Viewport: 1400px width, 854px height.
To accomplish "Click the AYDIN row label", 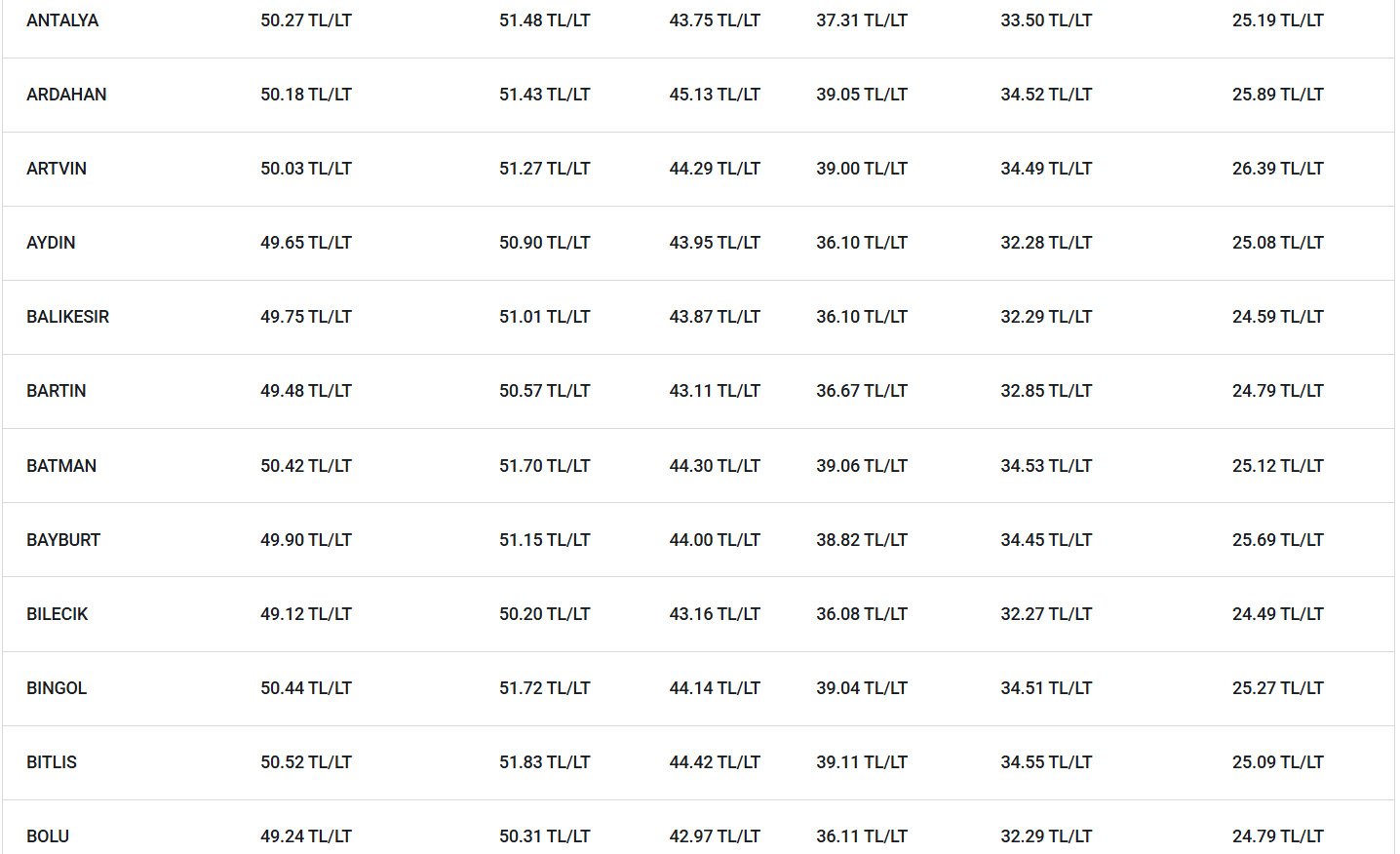I will pos(51,243).
